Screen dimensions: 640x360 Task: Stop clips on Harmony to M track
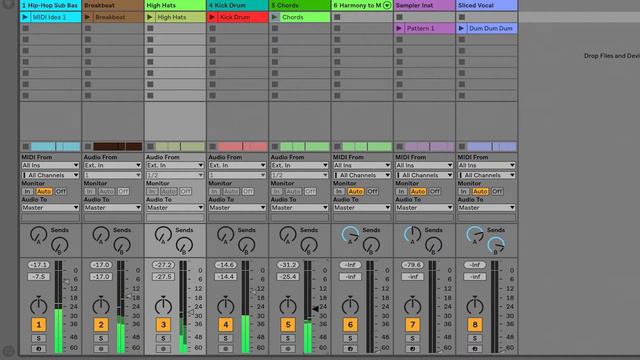337,147
